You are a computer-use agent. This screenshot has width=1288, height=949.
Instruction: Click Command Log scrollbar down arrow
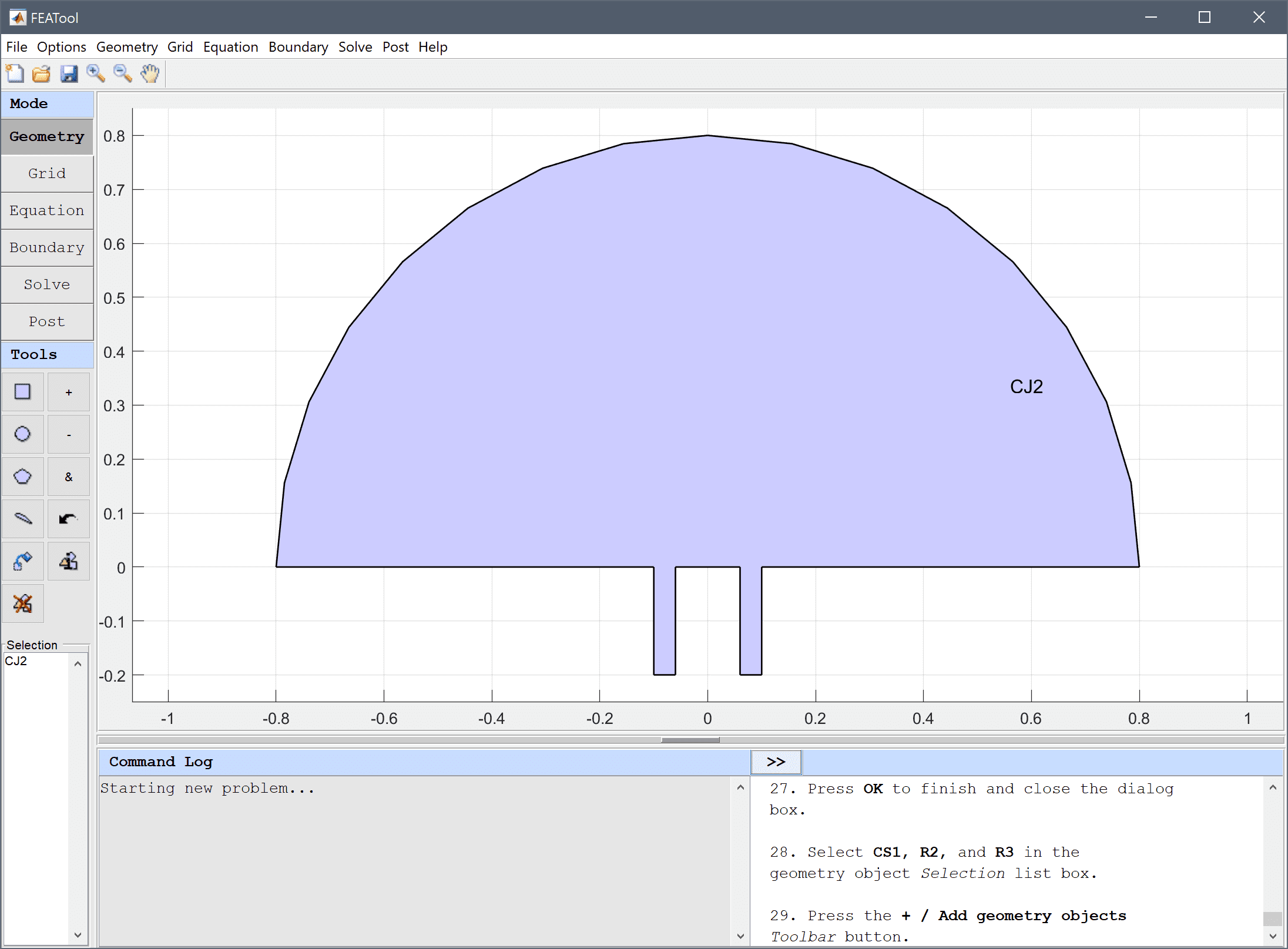click(x=740, y=936)
